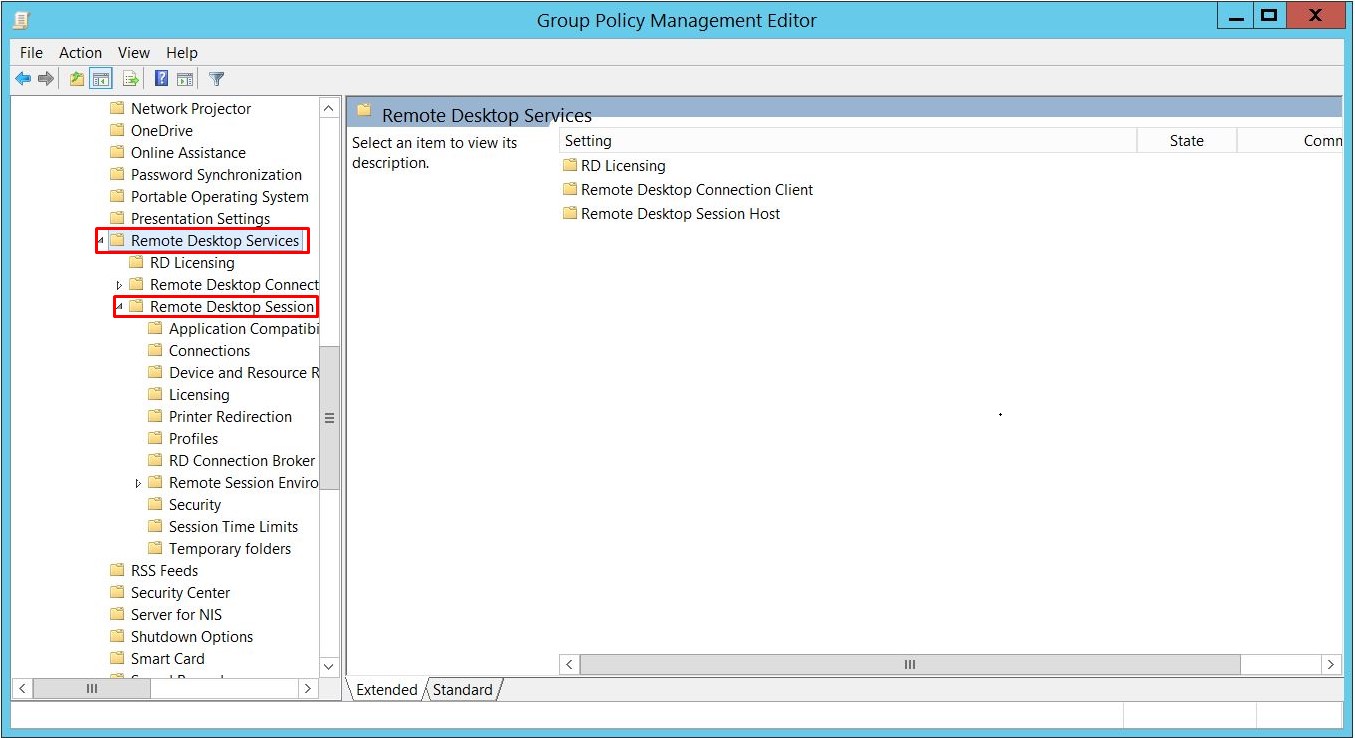Click the tree pane scroll down arrow
Viewport: 1355px width, 738px height.
330,667
